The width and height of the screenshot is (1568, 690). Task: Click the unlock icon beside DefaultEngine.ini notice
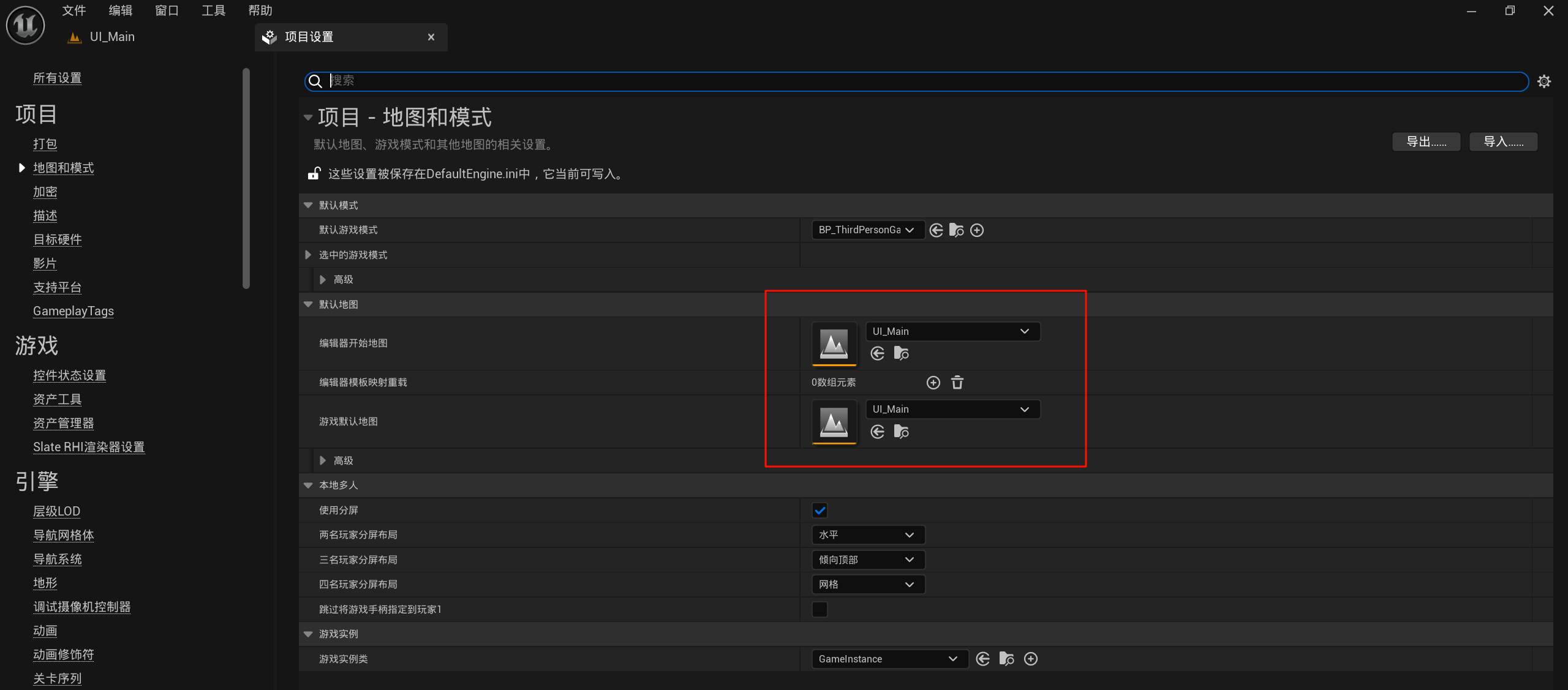click(x=314, y=174)
